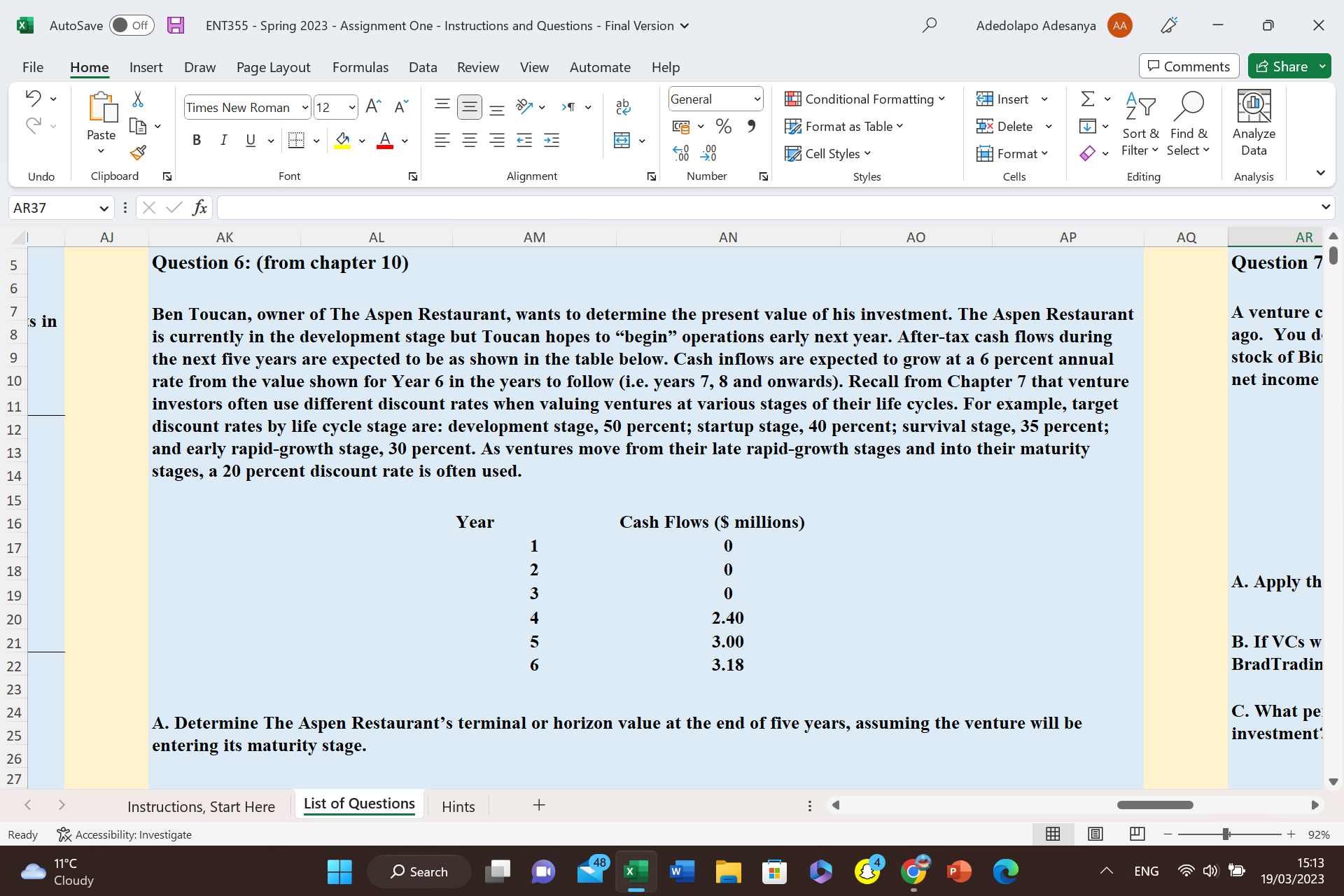
Task: Click the Format Painter brush icon
Action: pyautogui.click(x=138, y=153)
